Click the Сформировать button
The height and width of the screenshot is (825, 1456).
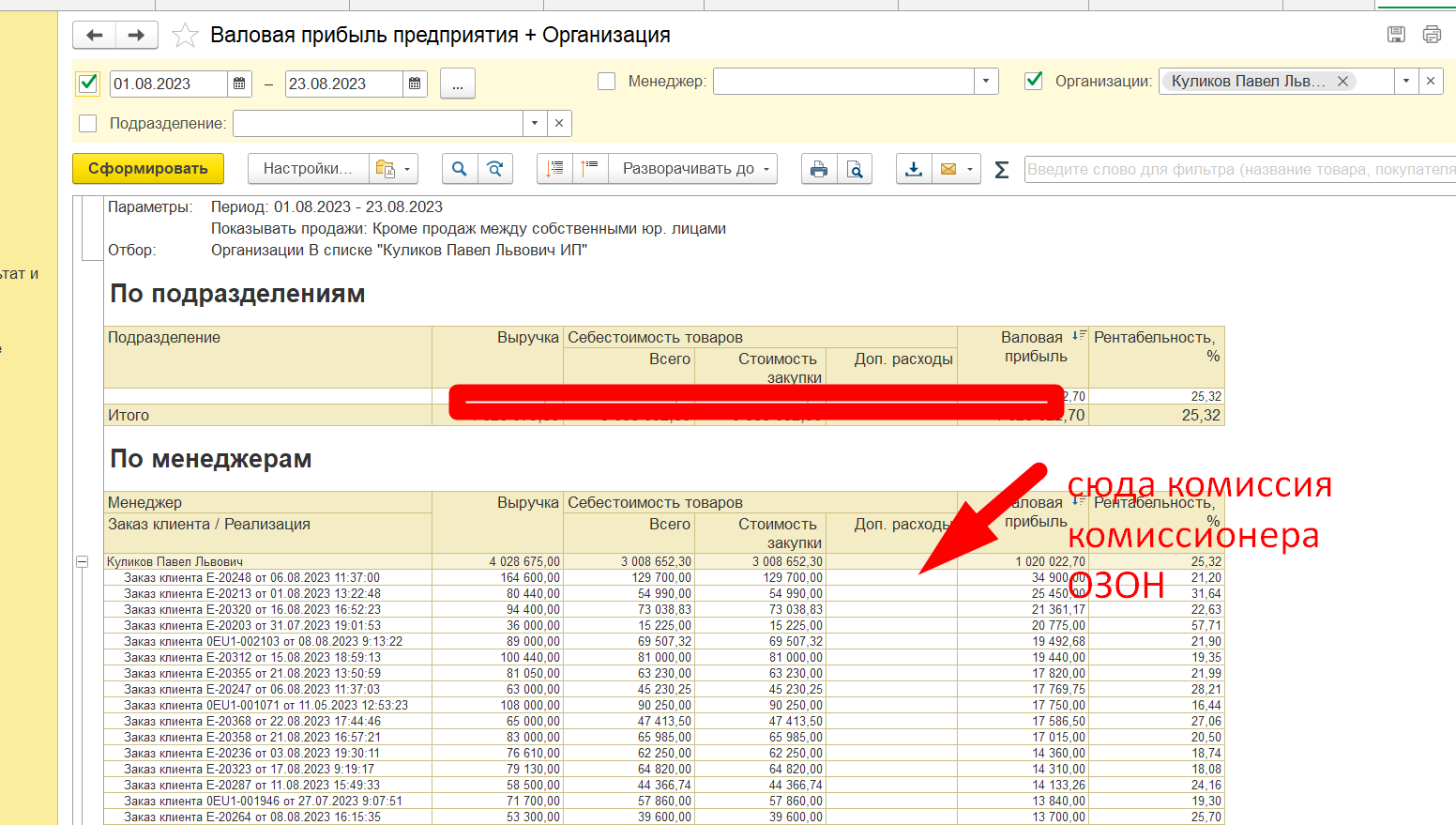point(148,169)
